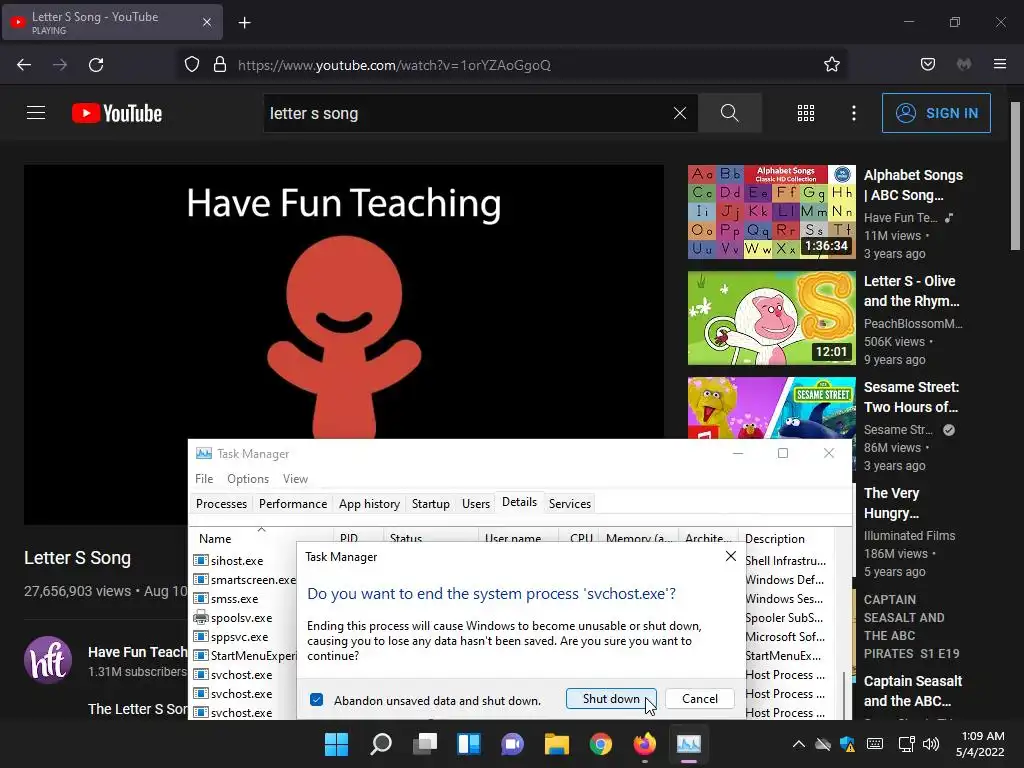Select the sppsvc.exe row

(x=245, y=636)
